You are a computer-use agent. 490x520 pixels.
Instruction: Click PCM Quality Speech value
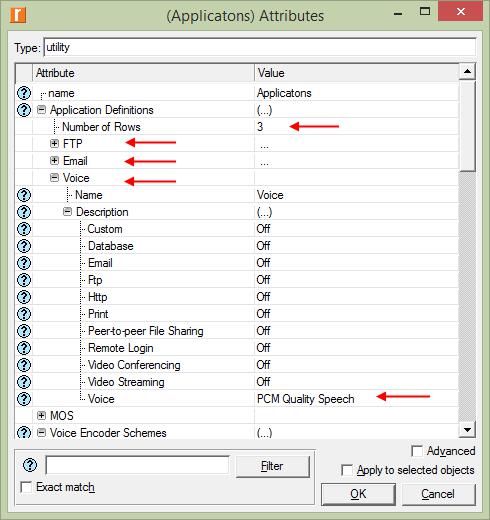point(306,399)
